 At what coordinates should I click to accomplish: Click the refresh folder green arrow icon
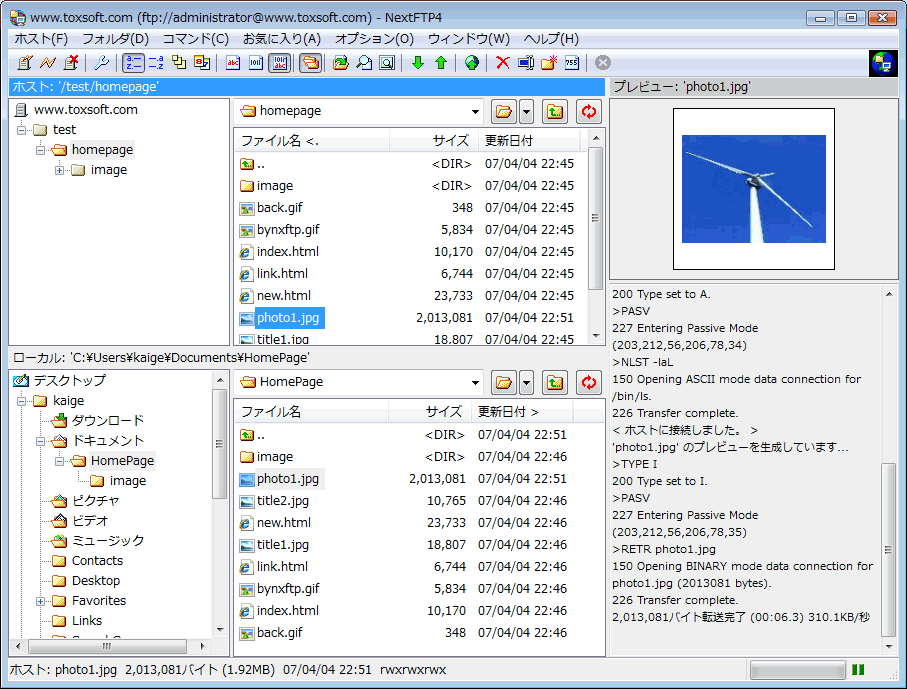(x=341, y=62)
